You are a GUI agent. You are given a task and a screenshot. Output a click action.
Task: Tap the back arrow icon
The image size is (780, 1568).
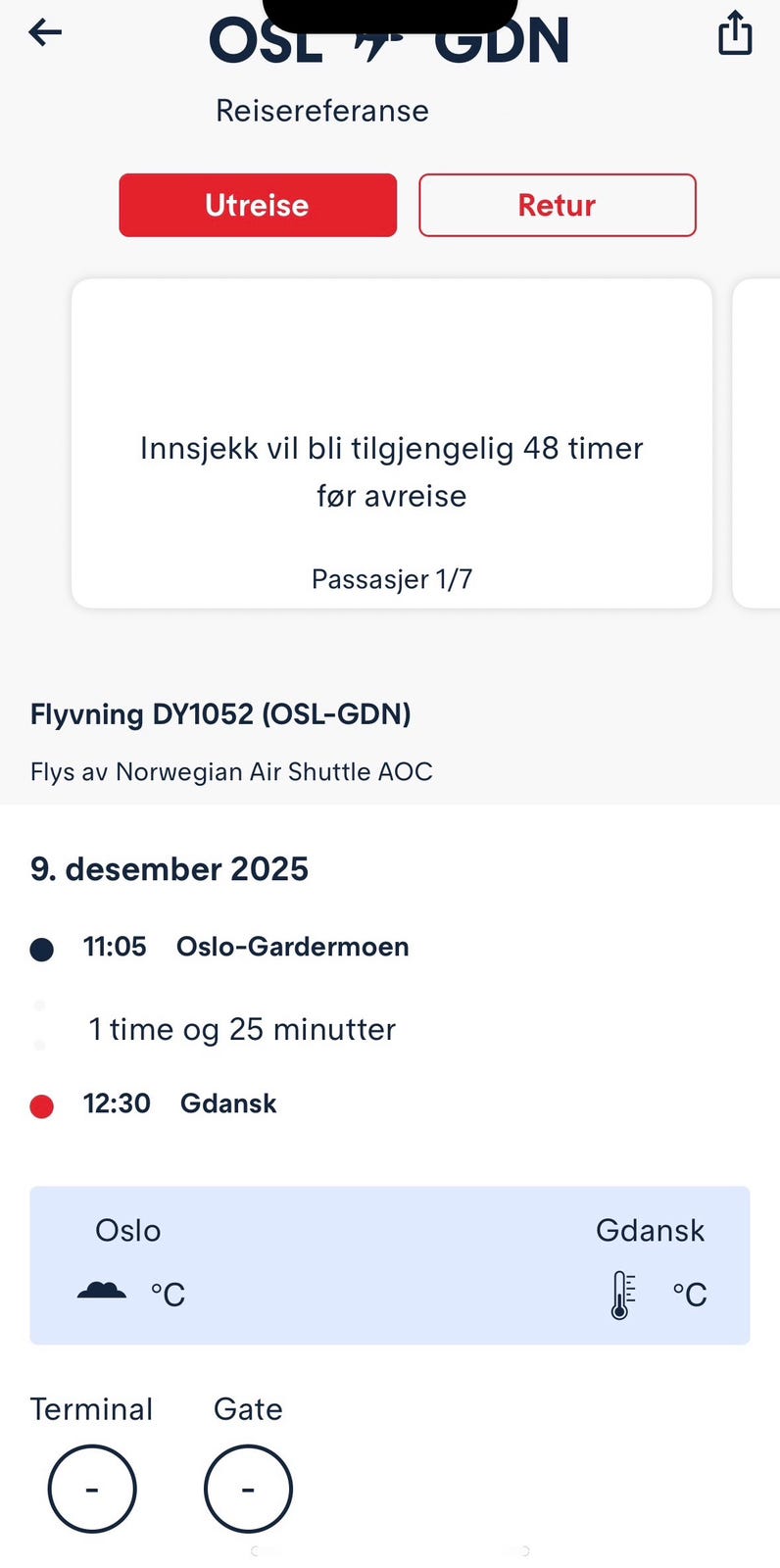coord(45,33)
